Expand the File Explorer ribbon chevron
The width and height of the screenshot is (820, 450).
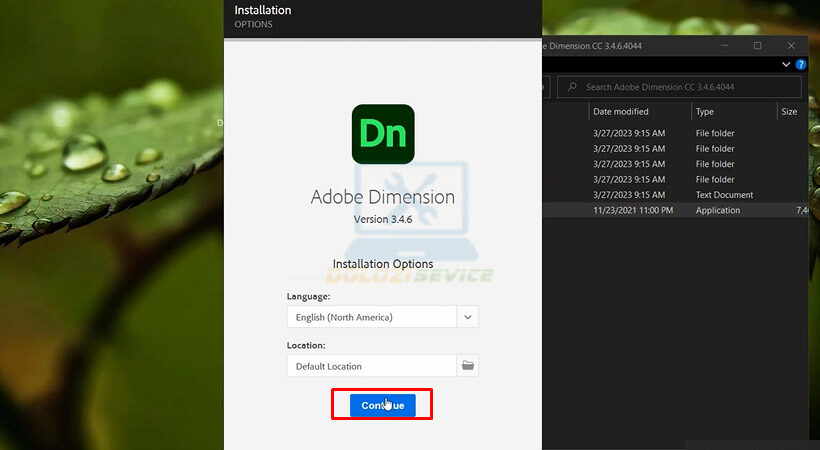785,65
